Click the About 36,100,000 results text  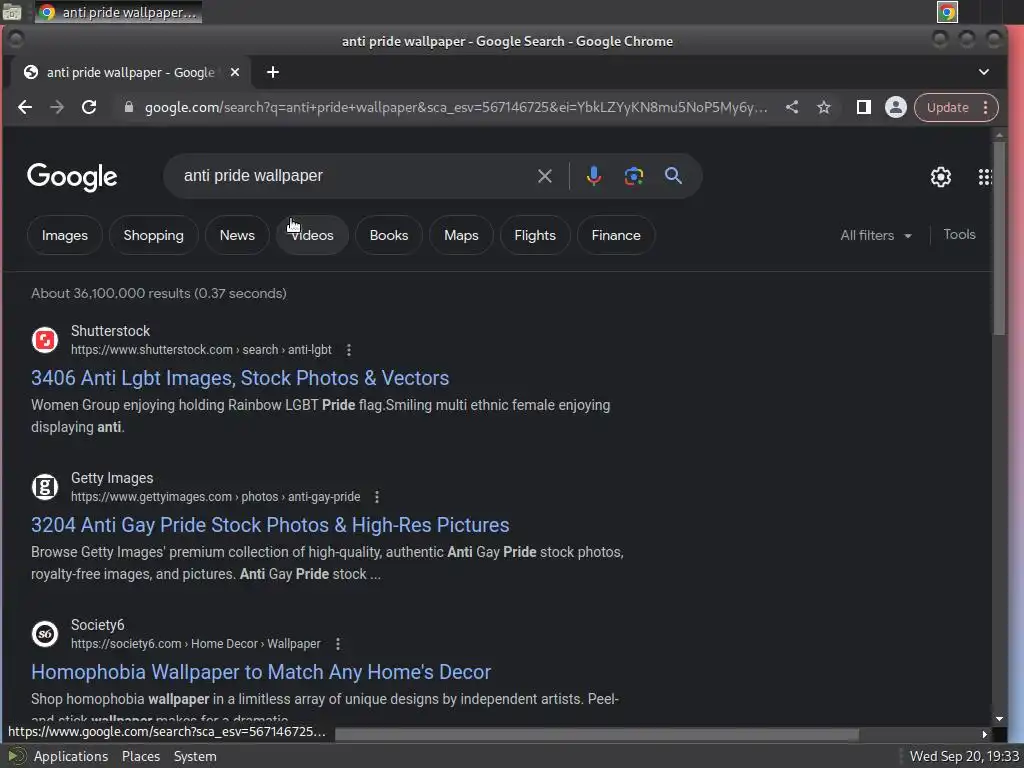point(159,293)
